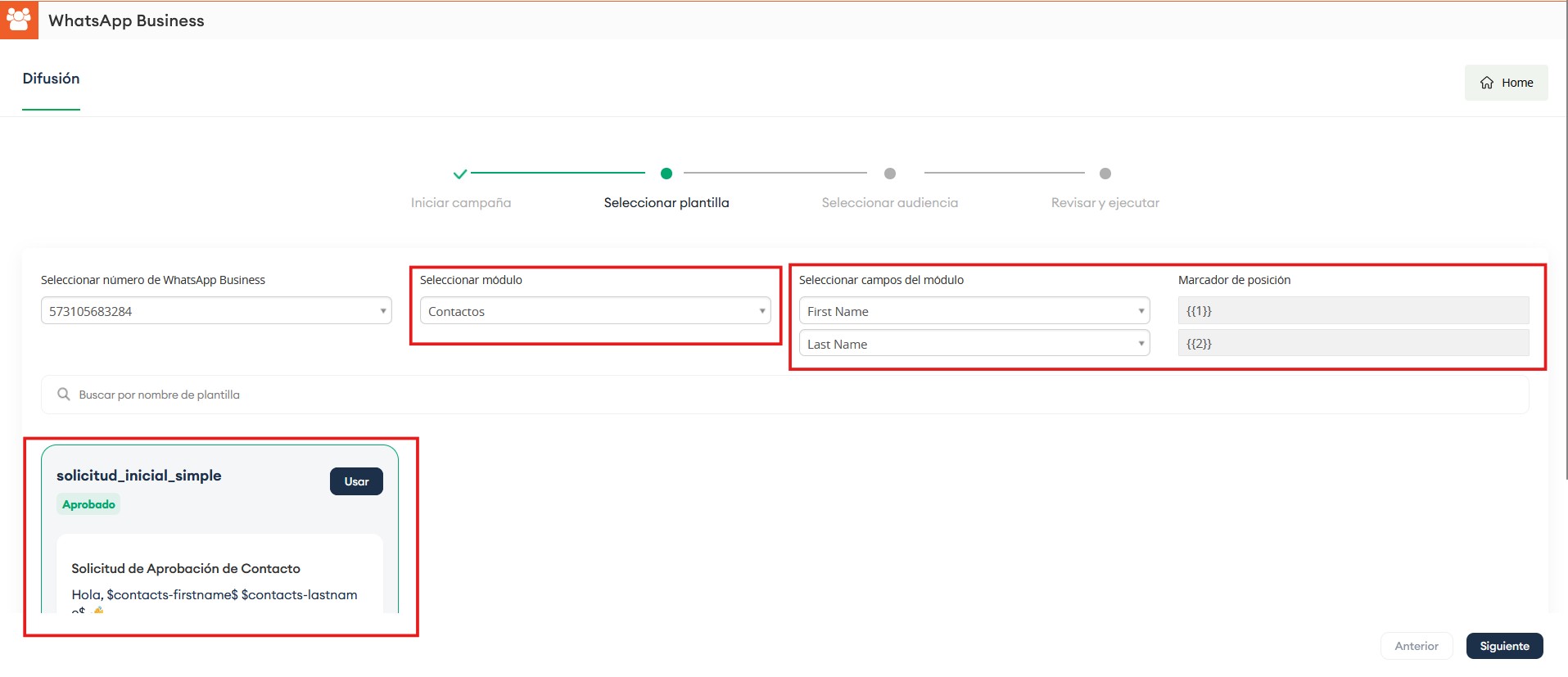Click the Revisar y ejecutar step dot

tap(1105, 174)
